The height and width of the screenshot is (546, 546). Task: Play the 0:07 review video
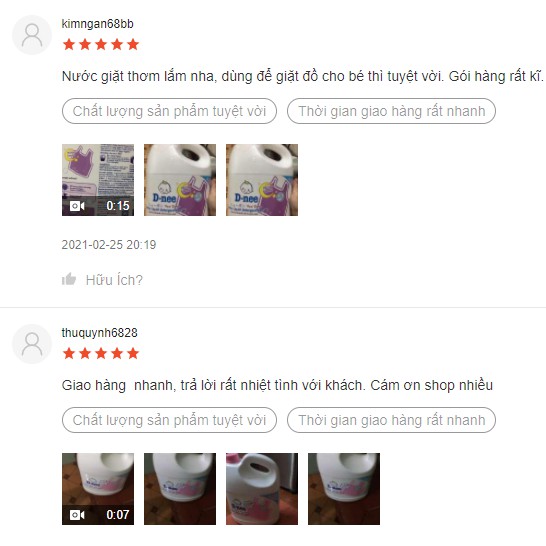pyautogui.click(x=98, y=489)
